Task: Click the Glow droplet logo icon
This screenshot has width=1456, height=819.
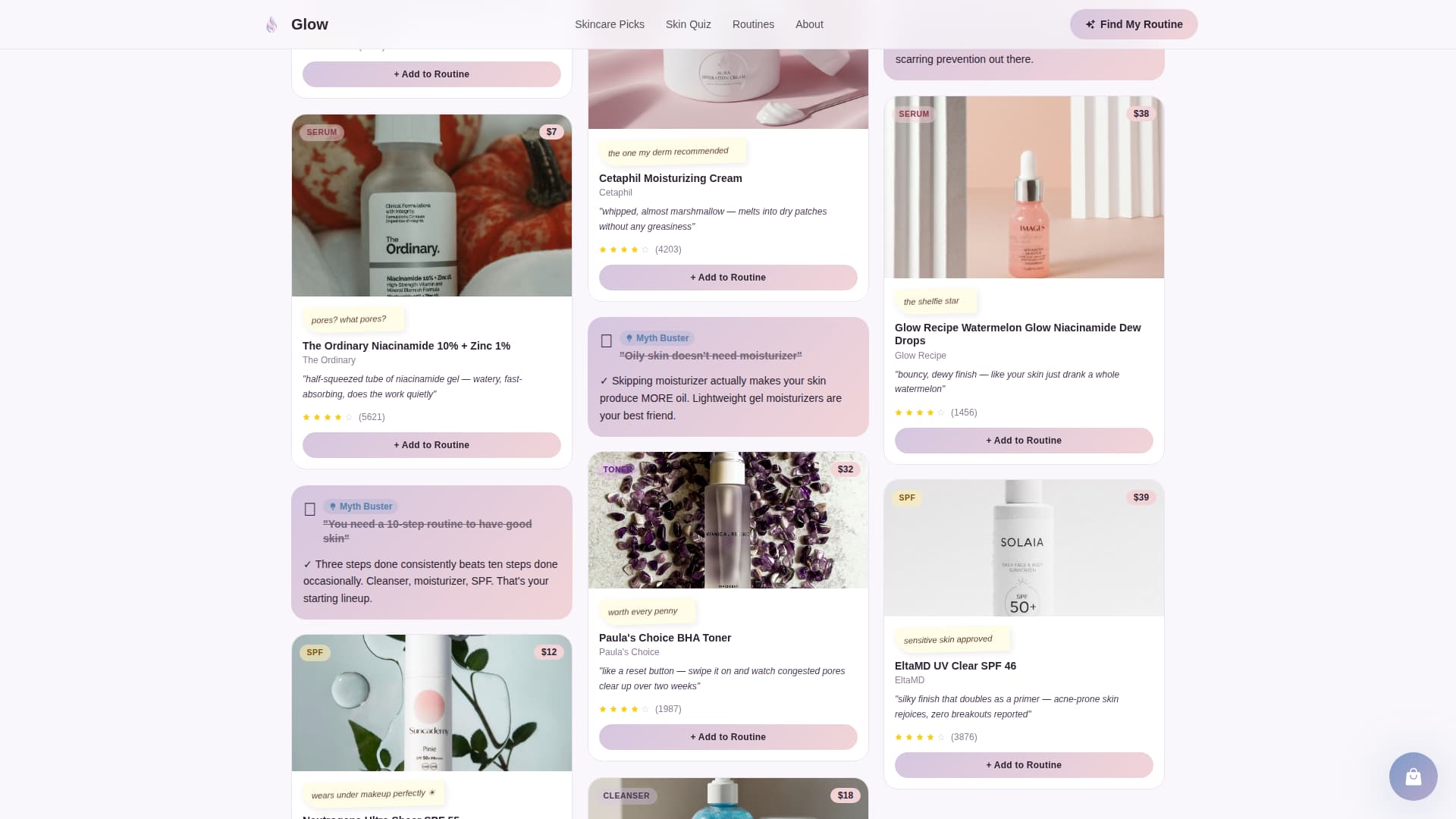Action: point(271,24)
